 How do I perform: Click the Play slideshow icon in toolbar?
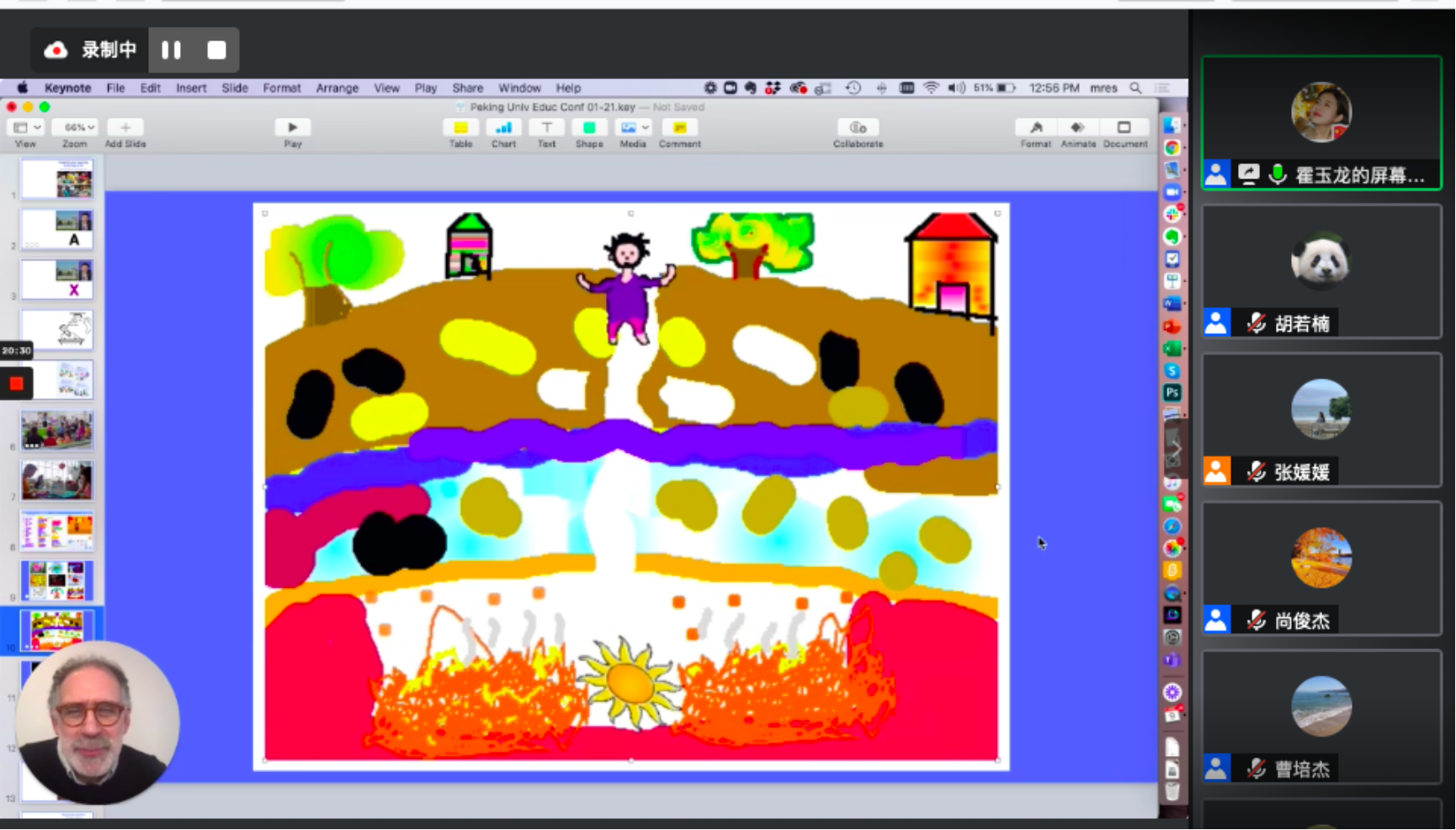click(x=292, y=128)
